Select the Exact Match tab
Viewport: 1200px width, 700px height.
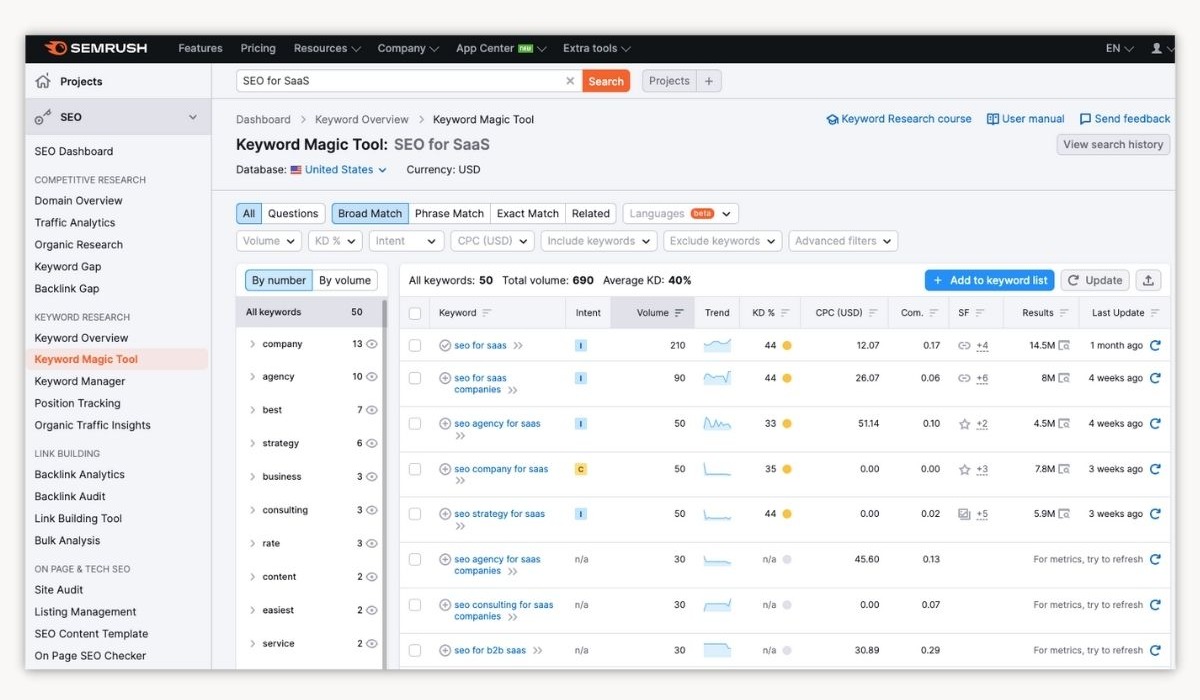coord(528,213)
